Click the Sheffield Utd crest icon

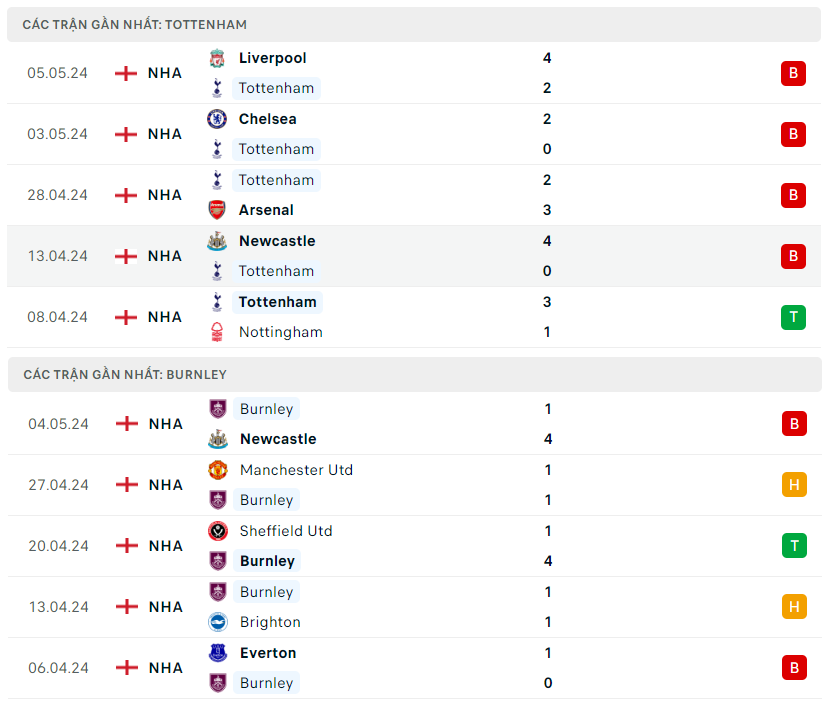[x=218, y=531]
